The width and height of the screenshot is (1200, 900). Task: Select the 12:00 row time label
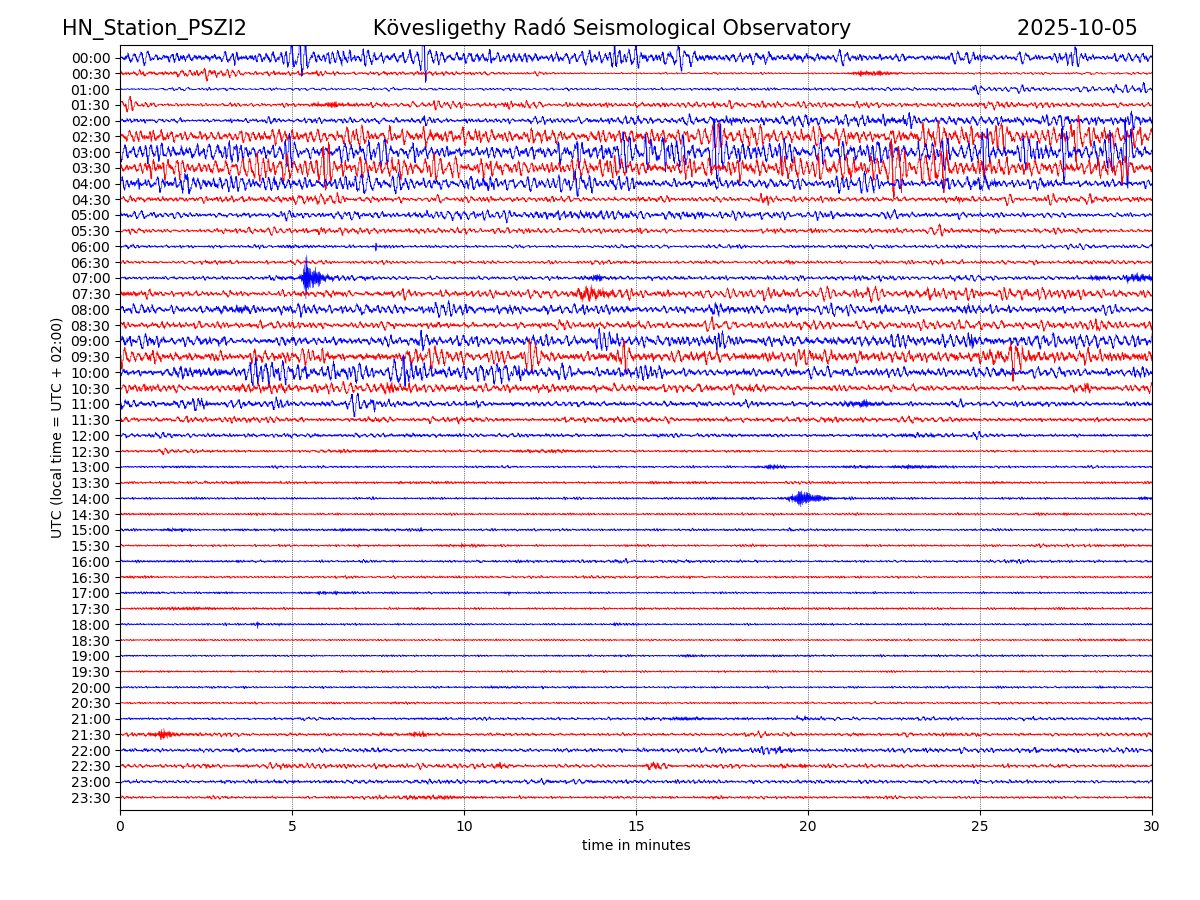click(90, 436)
